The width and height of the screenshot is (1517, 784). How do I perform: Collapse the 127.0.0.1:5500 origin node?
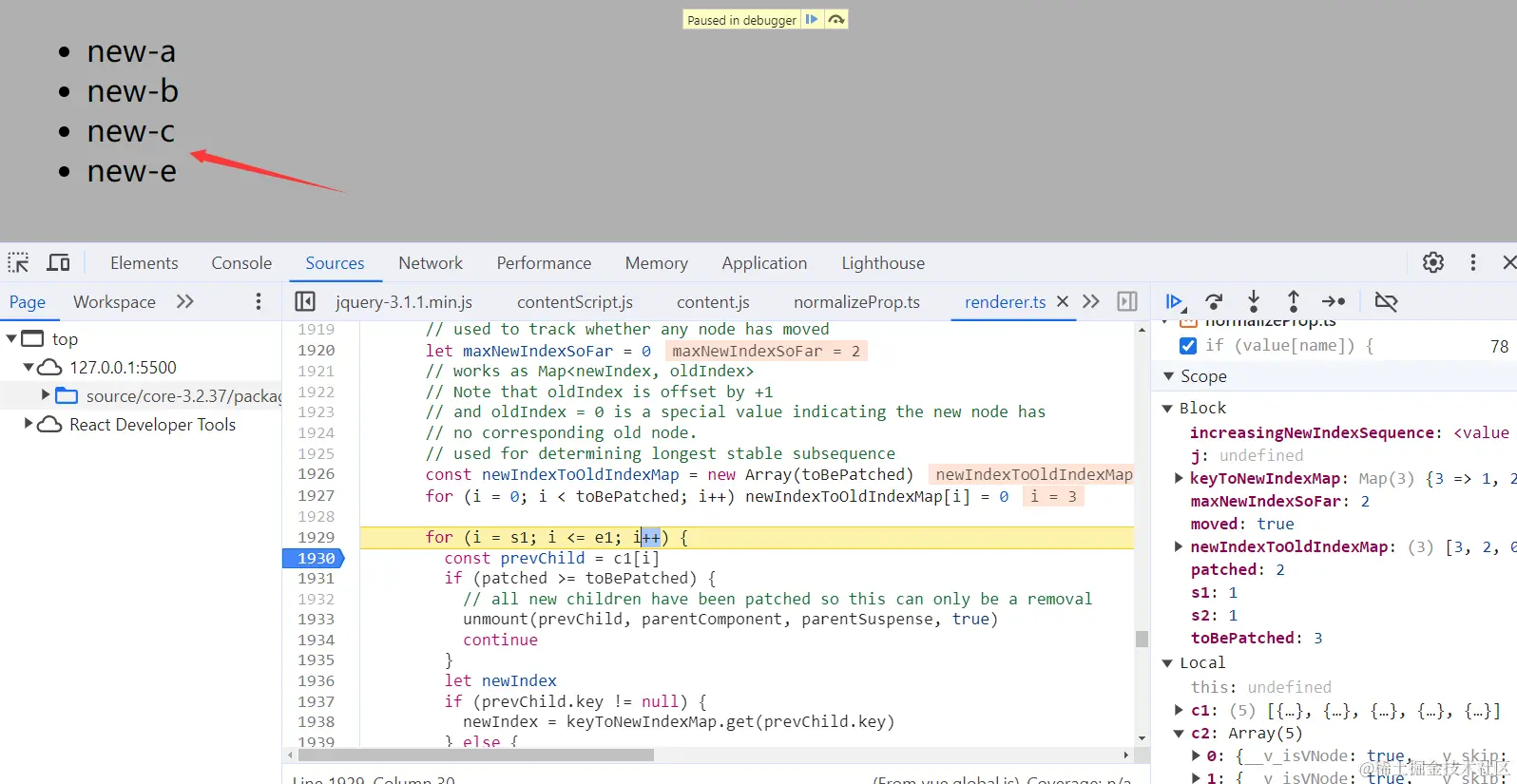pyautogui.click(x=29, y=368)
